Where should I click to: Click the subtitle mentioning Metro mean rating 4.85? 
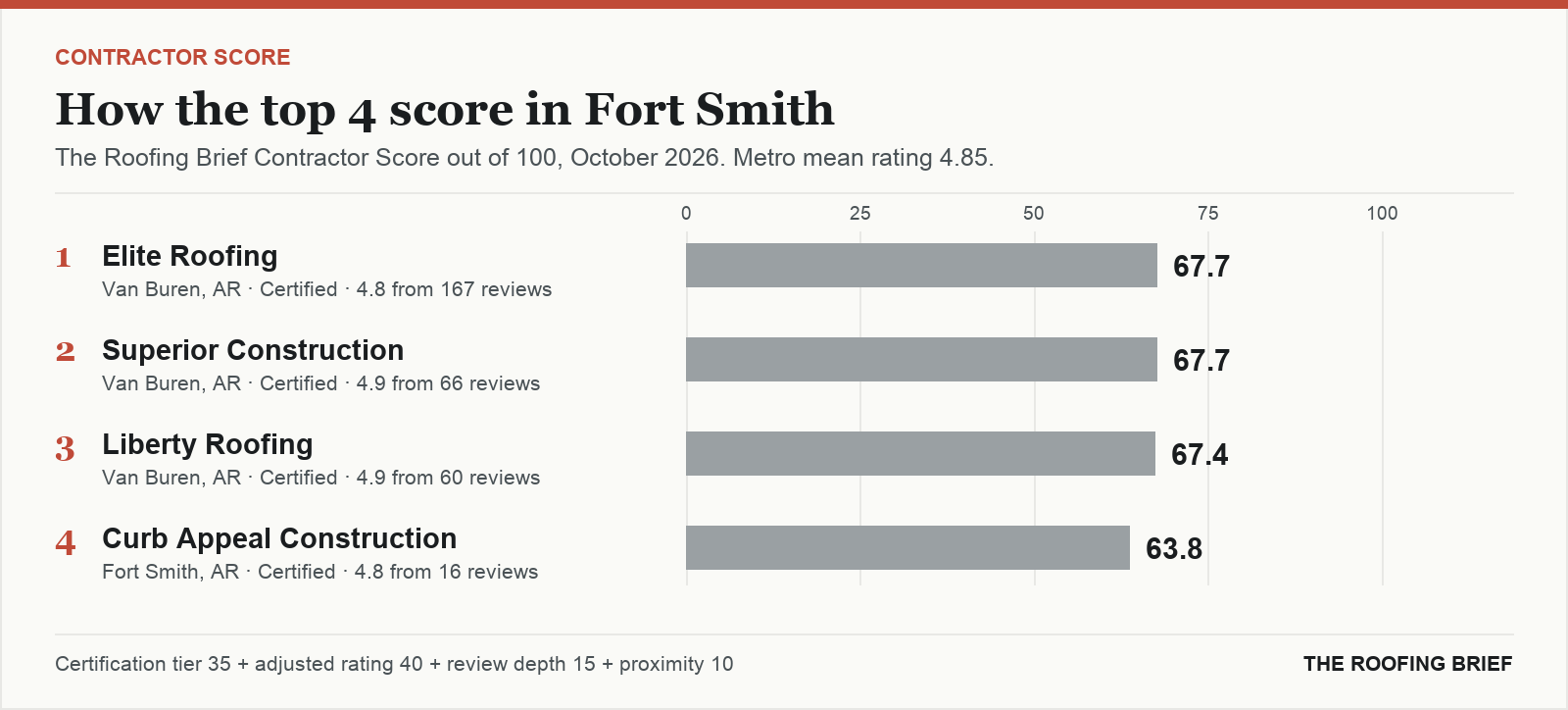click(x=524, y=158)
